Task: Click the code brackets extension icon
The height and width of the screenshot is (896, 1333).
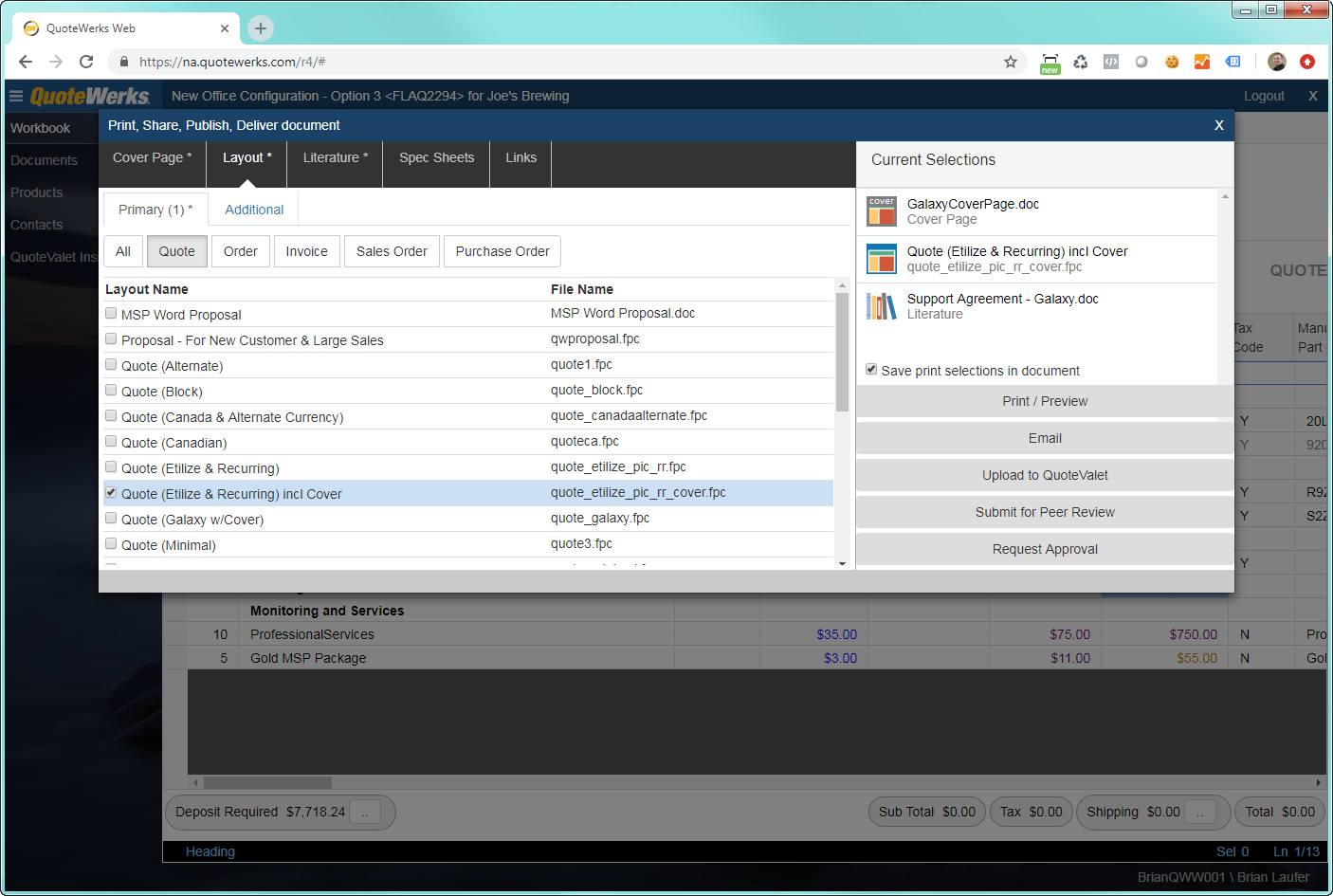Action: coord(1111,62)
